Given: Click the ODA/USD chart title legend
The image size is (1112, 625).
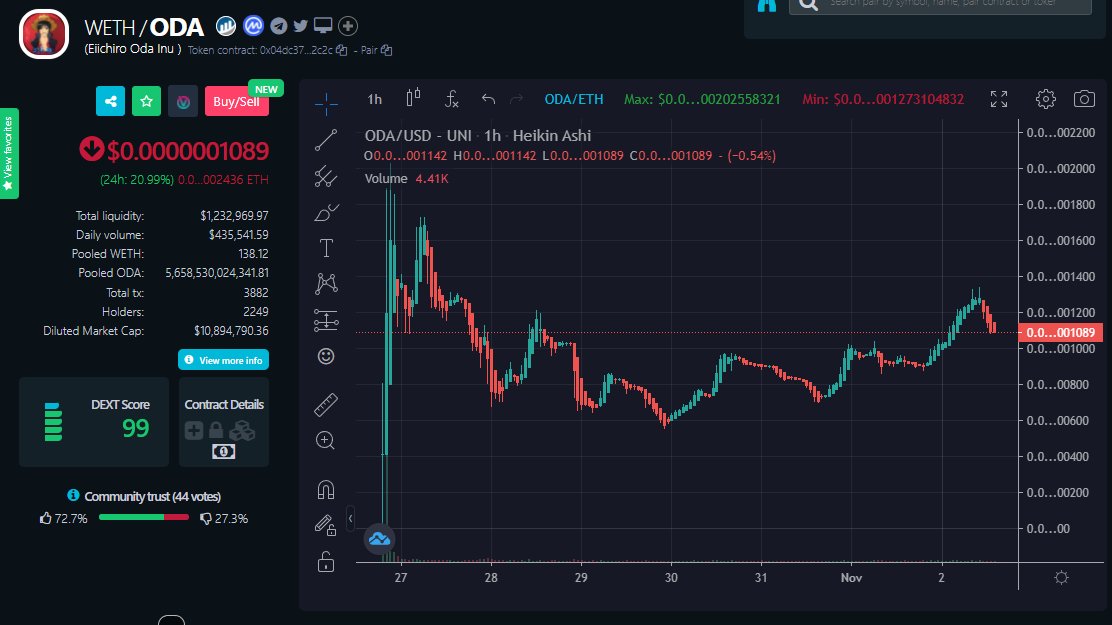Looking at the screenshot, I should coord(478,135).
